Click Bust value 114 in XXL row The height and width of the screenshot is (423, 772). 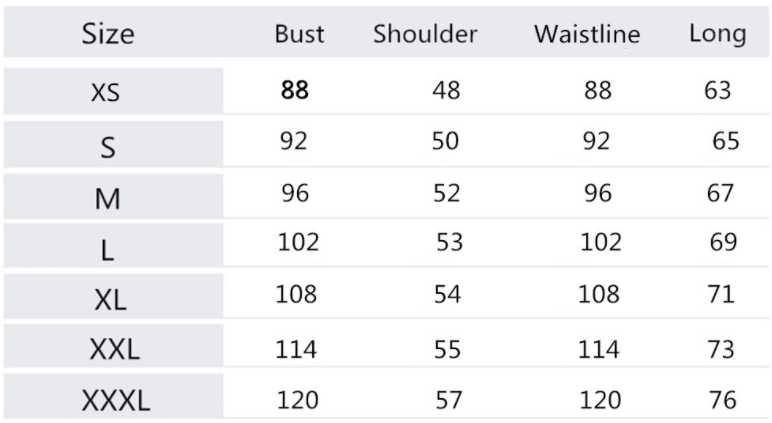click(x=297, y=350)
